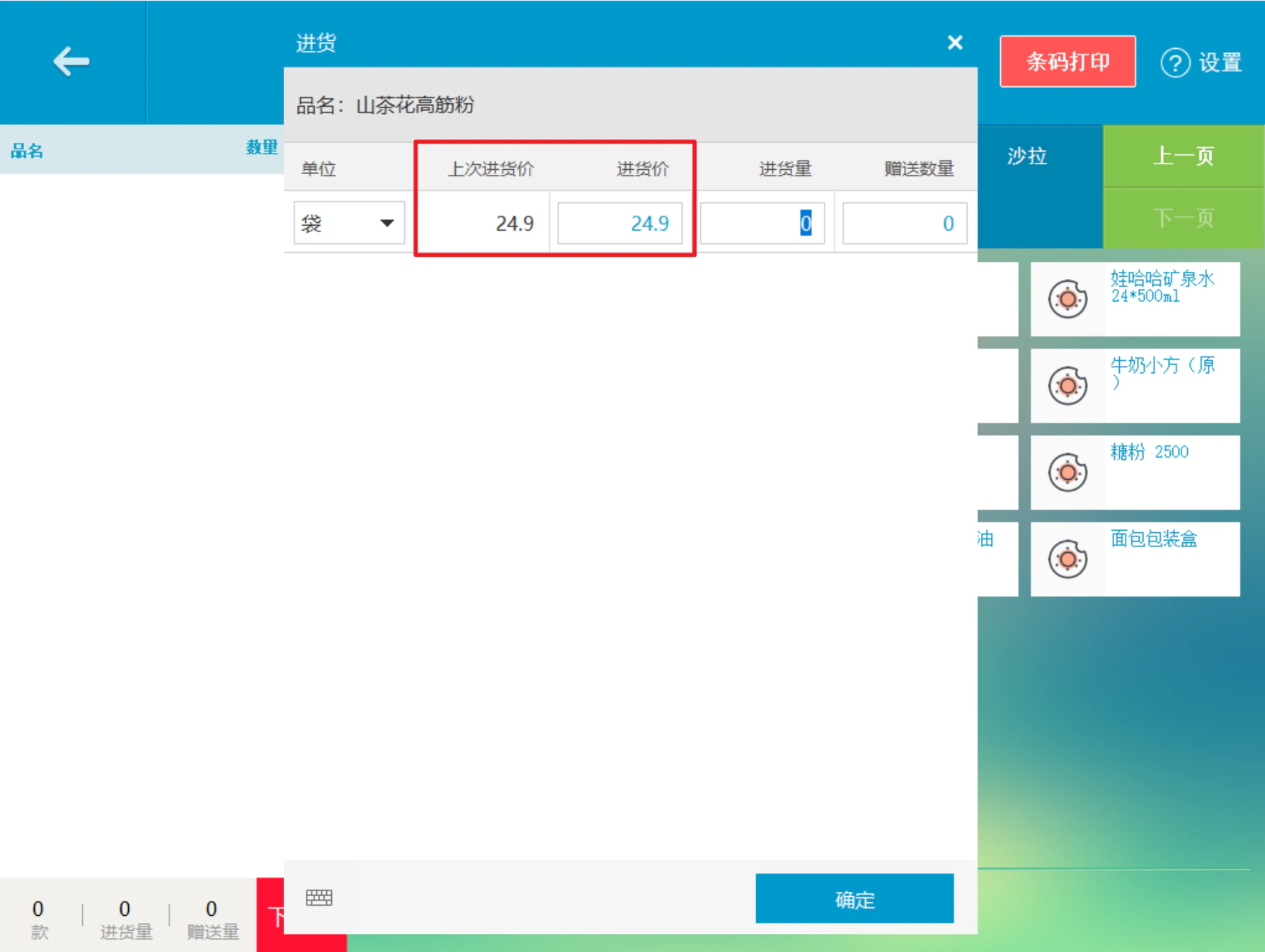This screenshot has height=952, width=1265.
Task: Click the 赠送数量 input field
Action: [x=905, y=223]
